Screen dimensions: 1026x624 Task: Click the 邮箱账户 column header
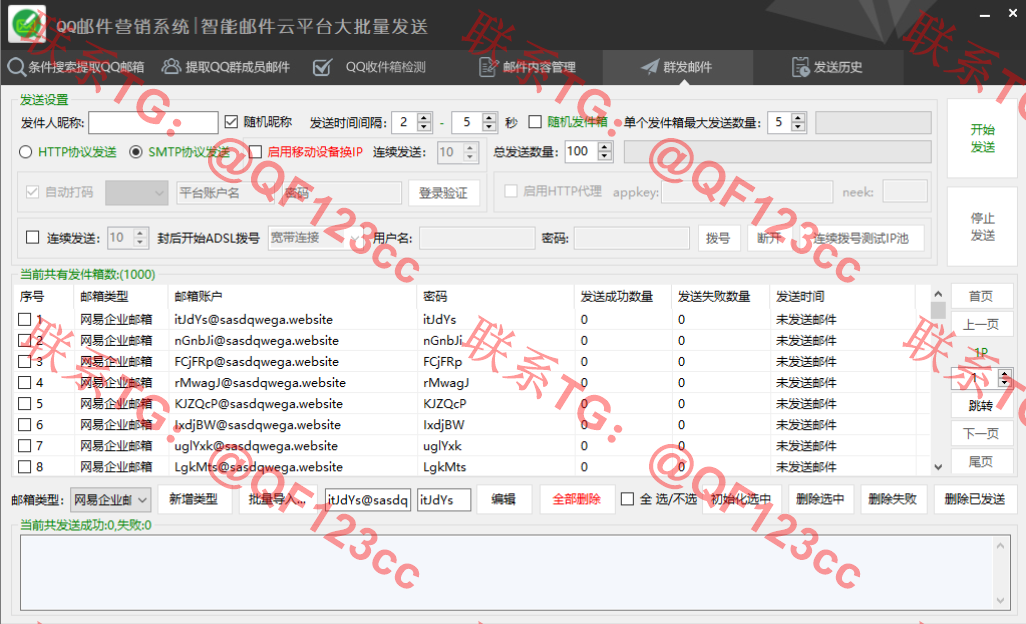click(292, 296)
